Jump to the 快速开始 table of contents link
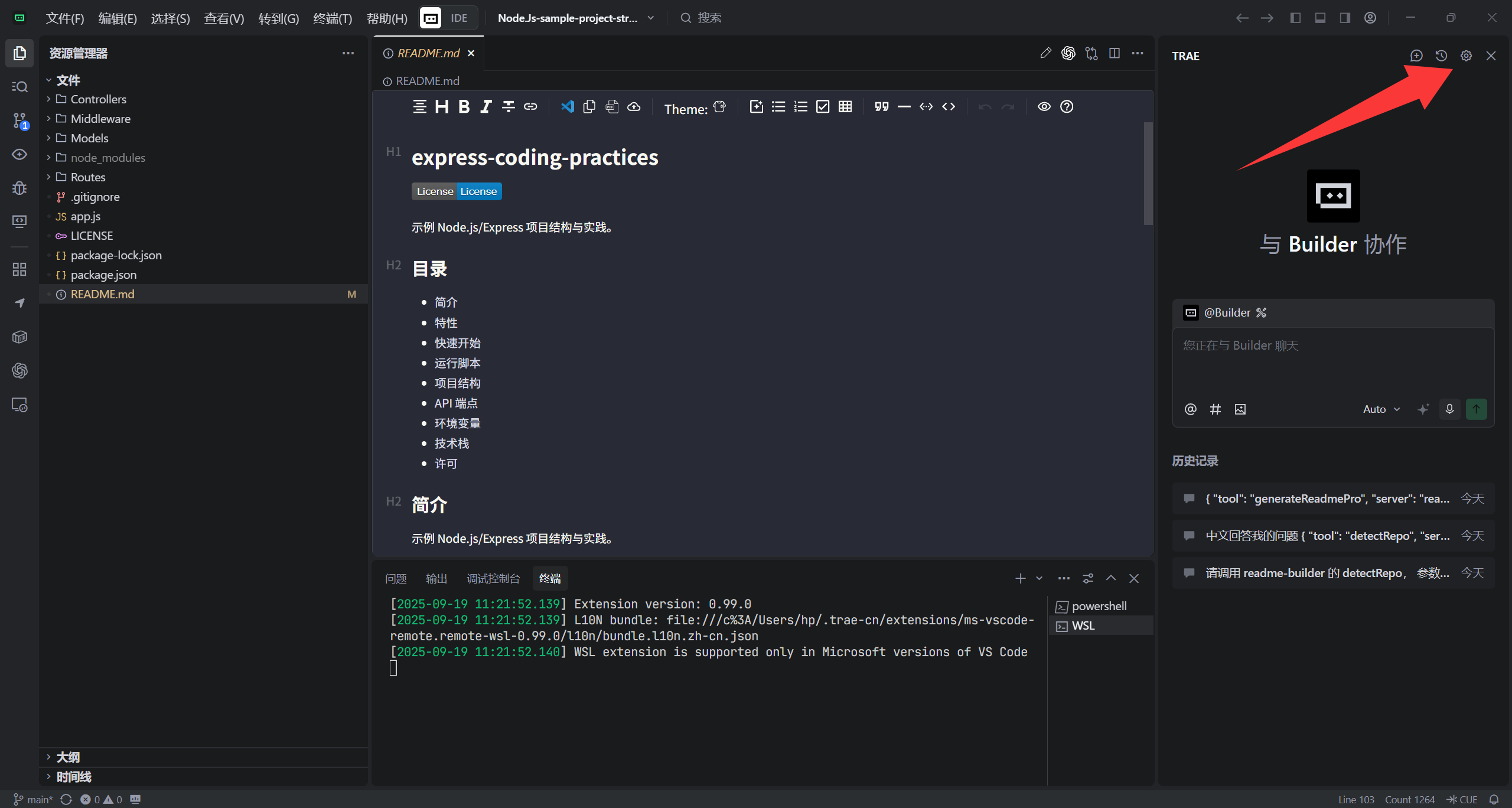 [458, 343]
